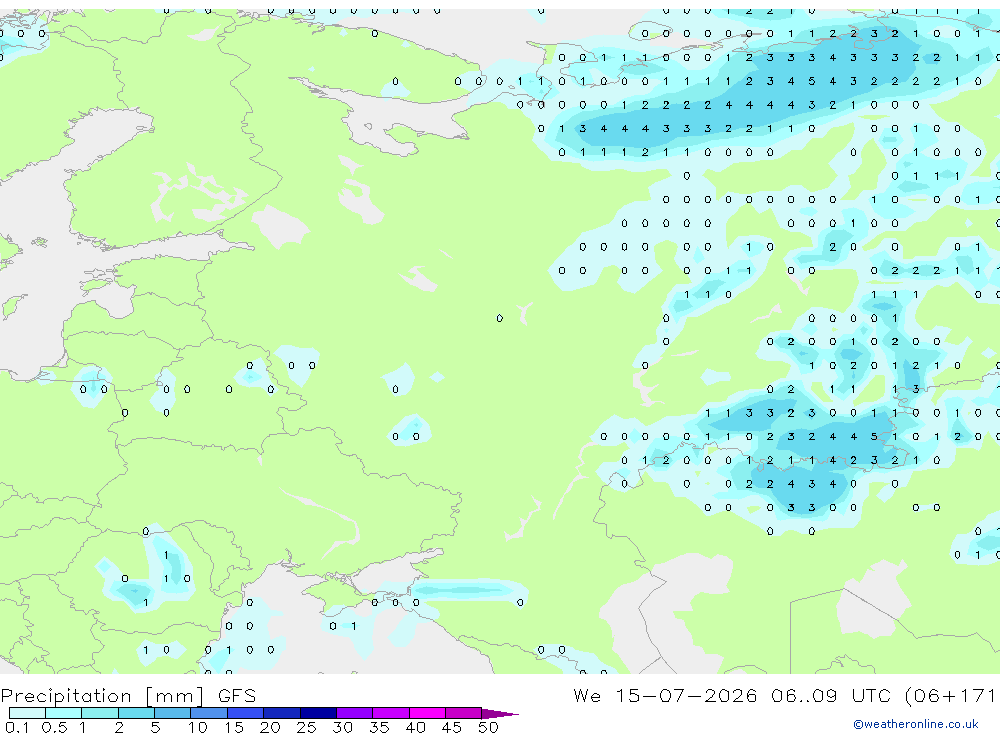Image resolution: width=1000 pixels, height=733 pixels.
Task: Click the 'Precipitation [mm]' title text
Action: (102, 696)
